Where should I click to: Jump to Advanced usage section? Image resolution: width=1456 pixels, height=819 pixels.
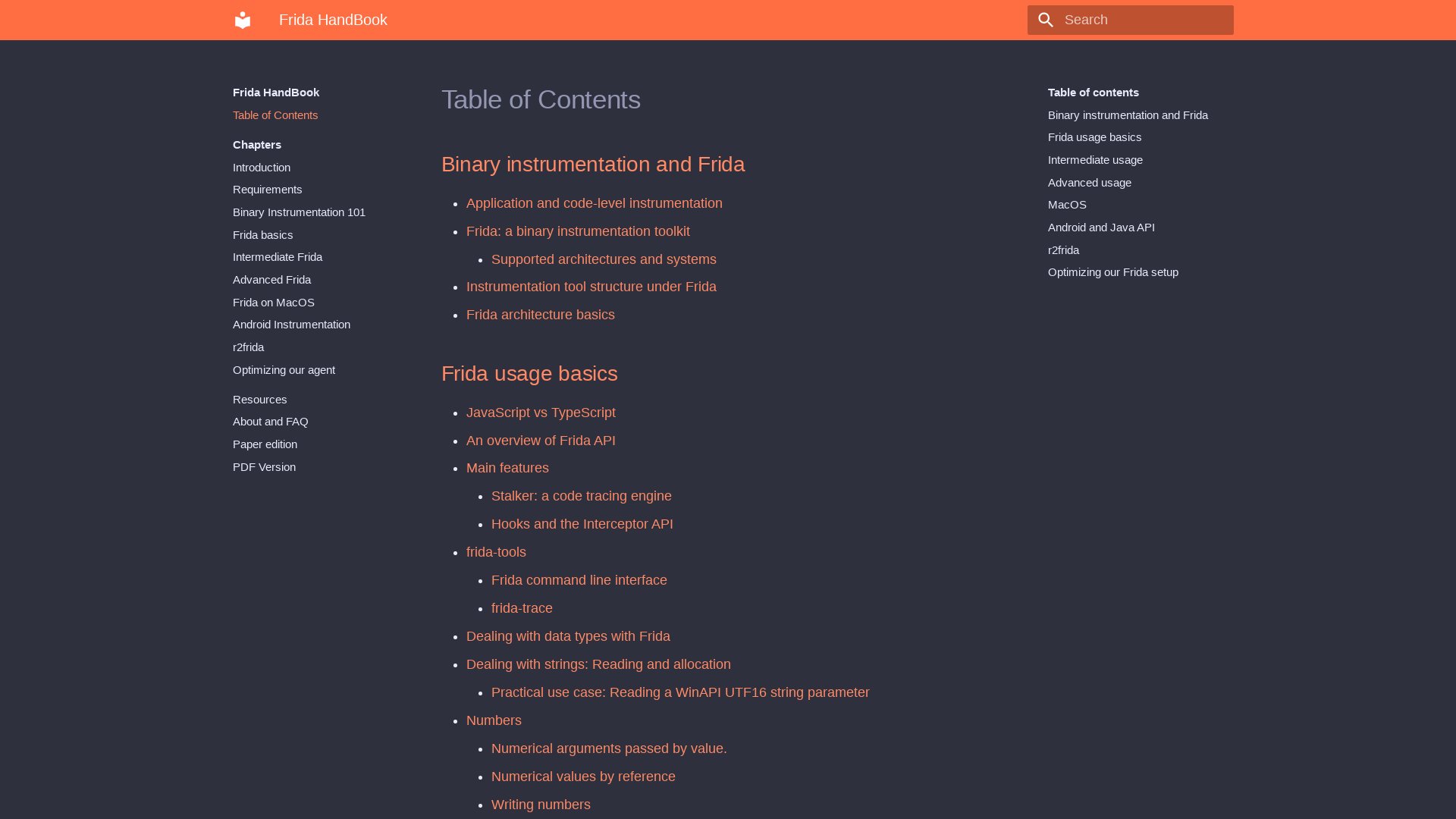(1090, 183)
